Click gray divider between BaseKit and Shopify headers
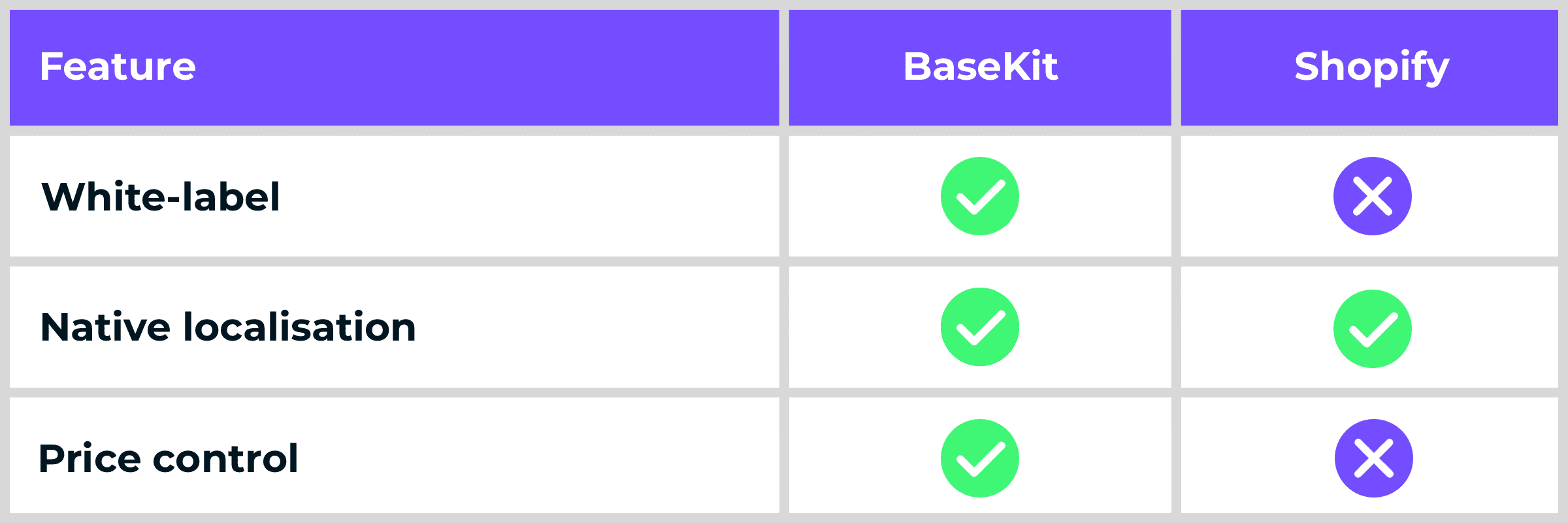Screen dimensions: 1568x523 coord(1176,67)
